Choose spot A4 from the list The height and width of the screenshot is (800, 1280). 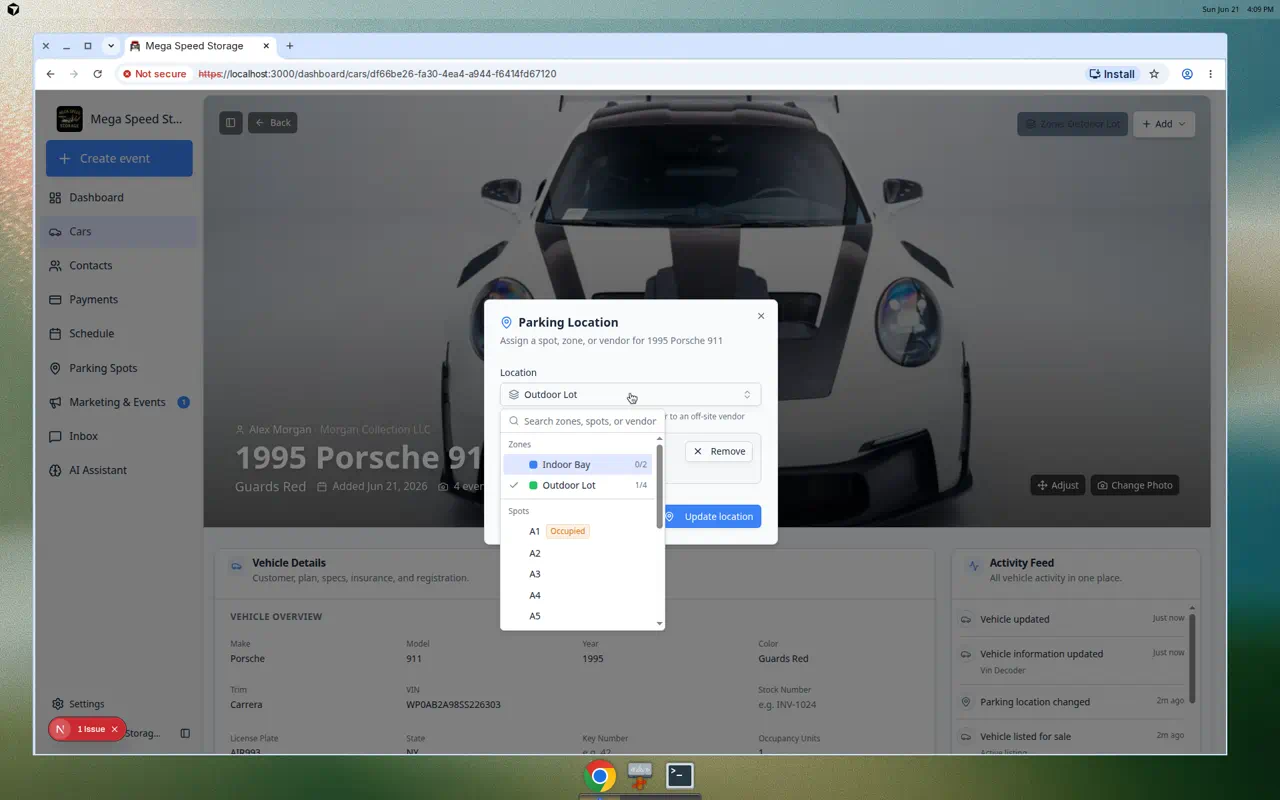point(578,596)
